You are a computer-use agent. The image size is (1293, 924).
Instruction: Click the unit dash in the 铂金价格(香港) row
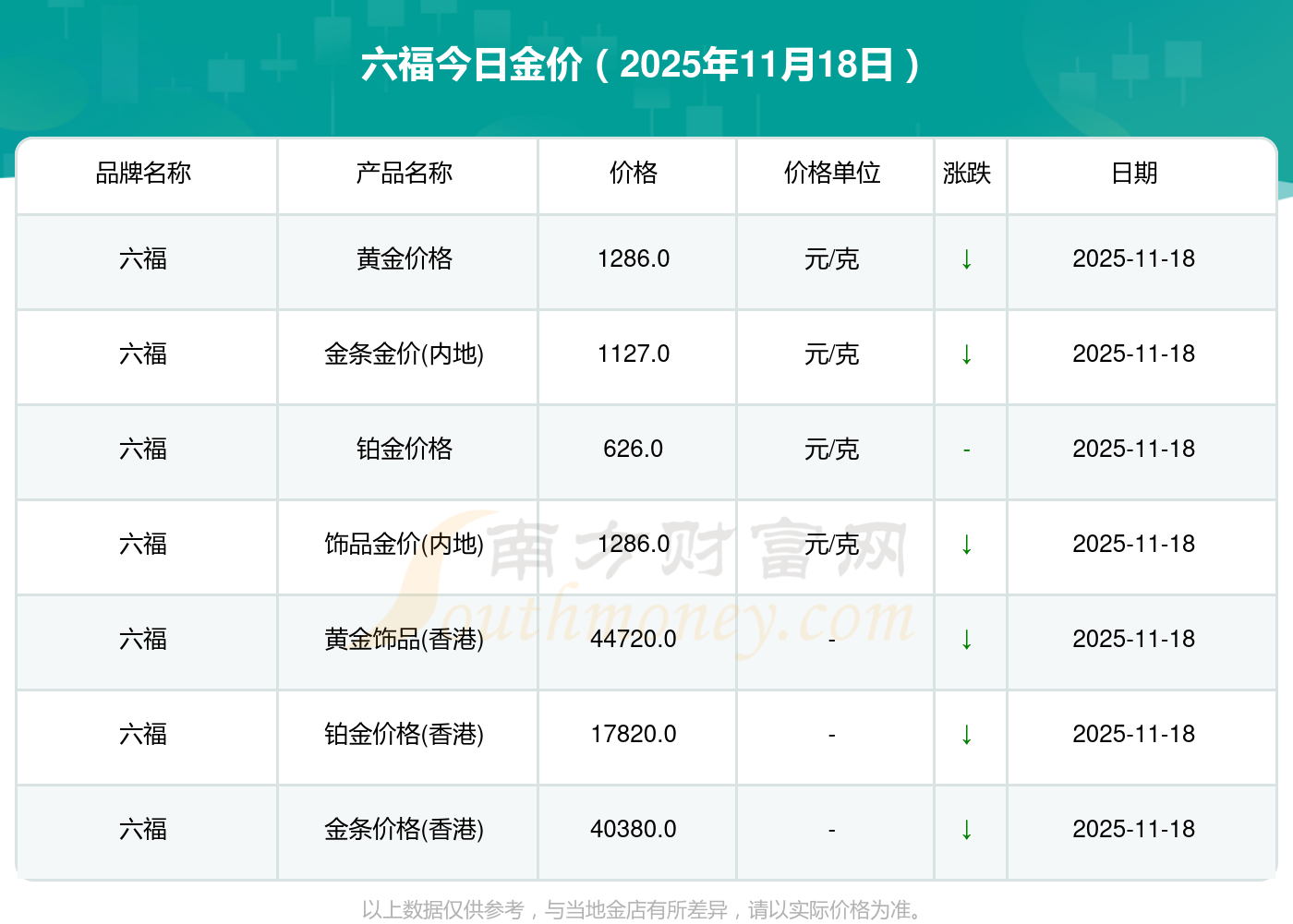[x=832, y=735]
